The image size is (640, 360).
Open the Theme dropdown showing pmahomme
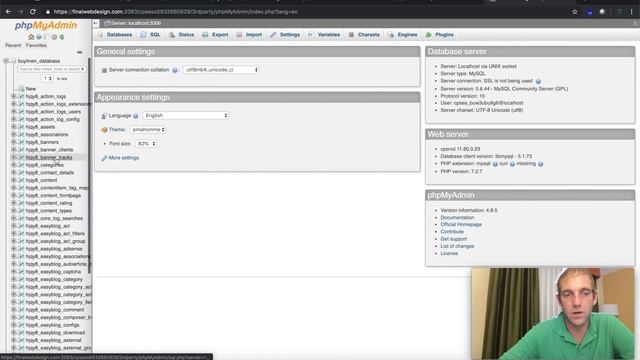click(148, 129)
